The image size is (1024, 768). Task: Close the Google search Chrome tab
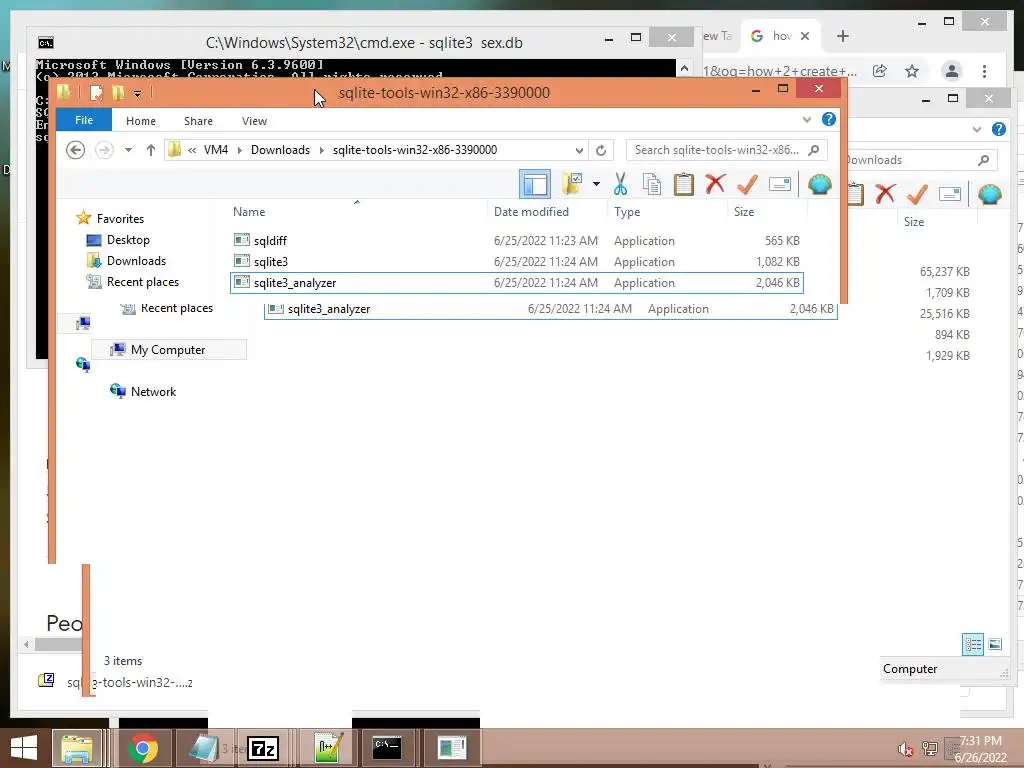coord(805,37)
